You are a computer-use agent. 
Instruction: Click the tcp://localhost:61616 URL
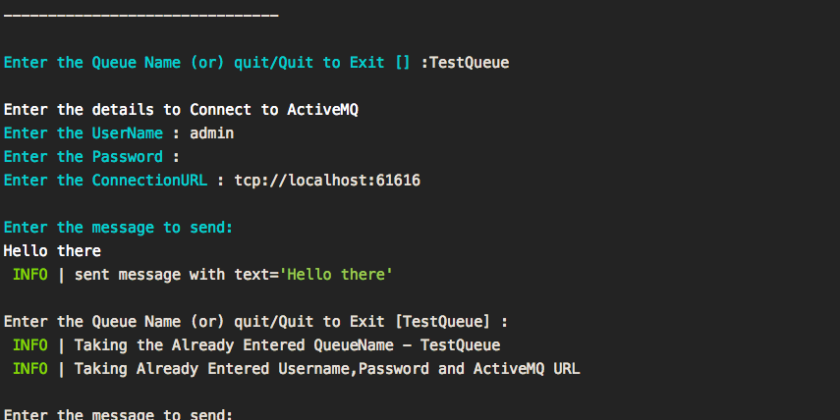pyautogui.click(x=327, y=181)
